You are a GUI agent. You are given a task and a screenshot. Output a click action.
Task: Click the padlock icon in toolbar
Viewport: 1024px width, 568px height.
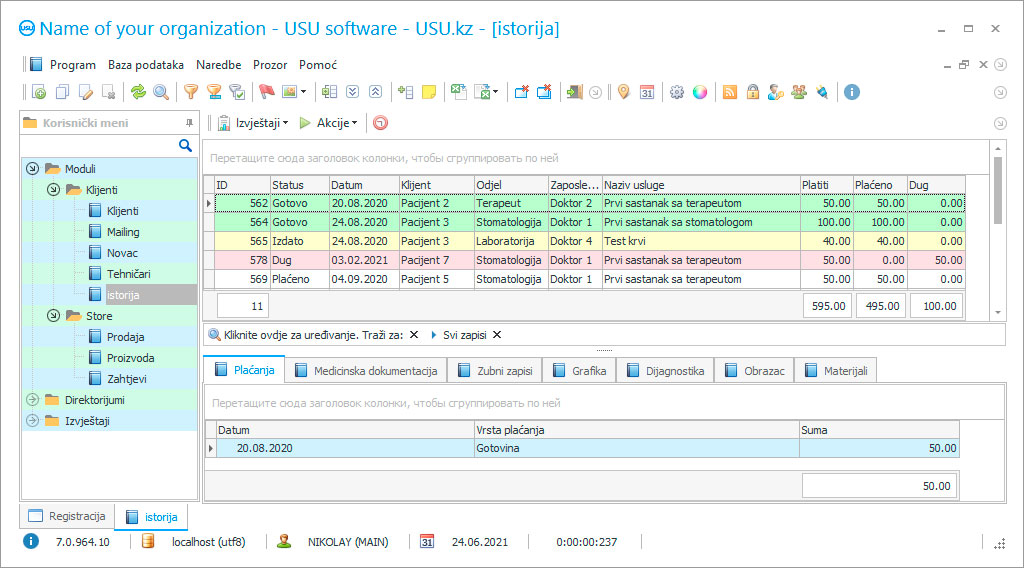coord(753,92)
